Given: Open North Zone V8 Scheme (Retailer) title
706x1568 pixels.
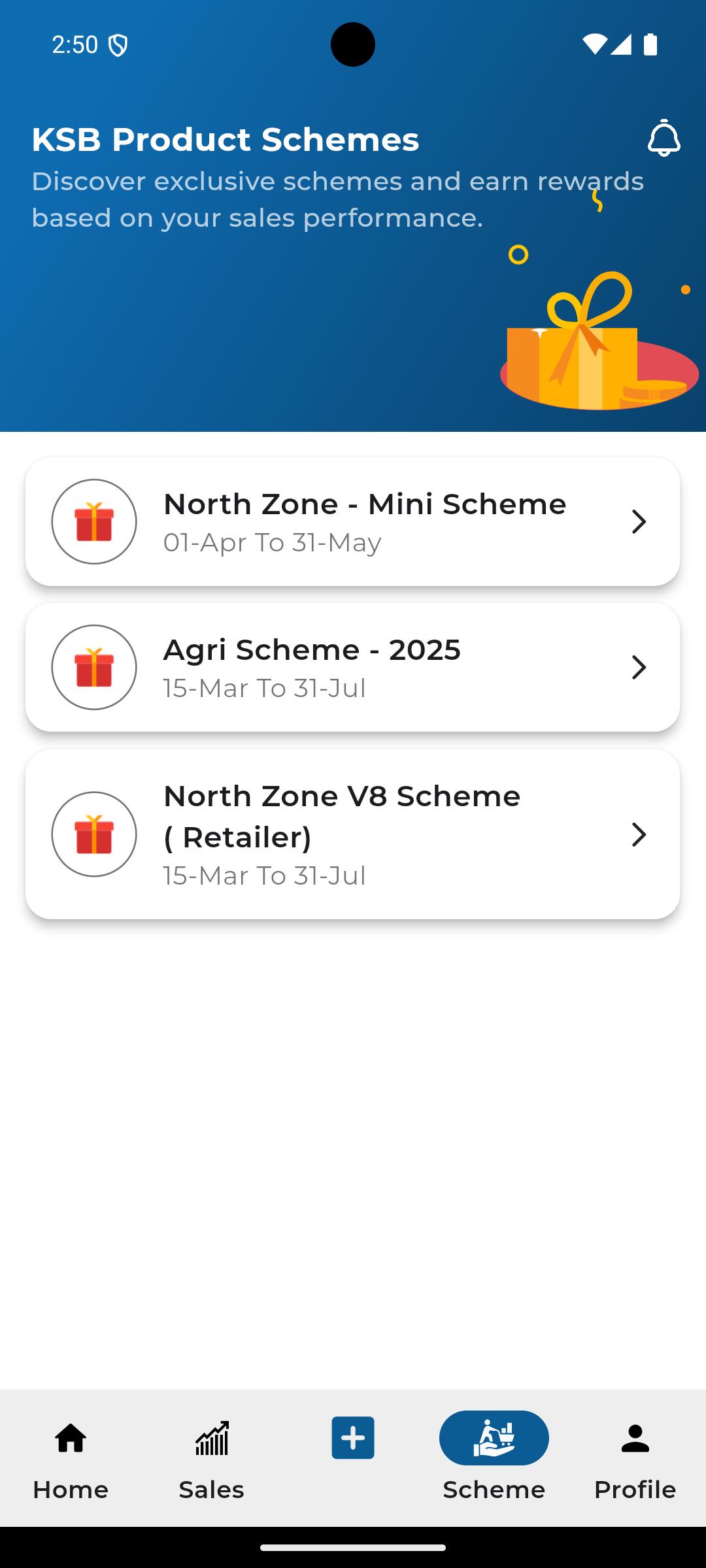Looking at the screenshot, I should pos(342,817).
